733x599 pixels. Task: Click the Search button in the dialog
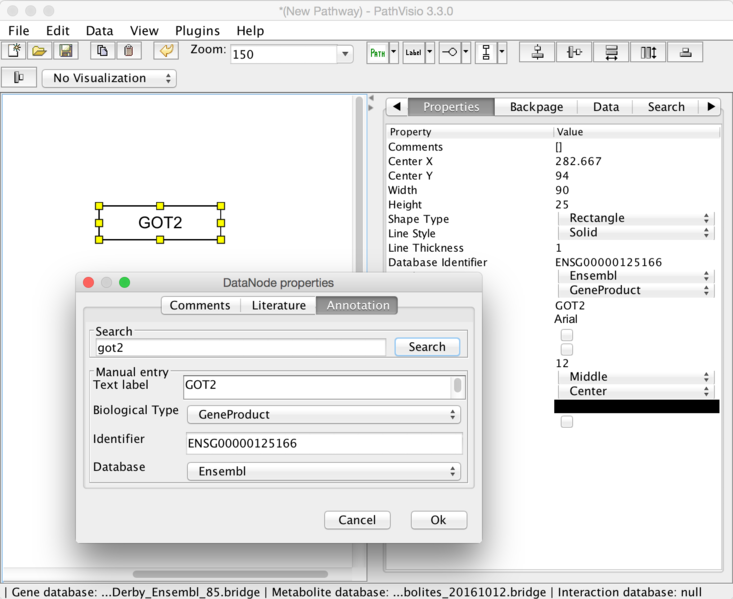tap(427, 347)
